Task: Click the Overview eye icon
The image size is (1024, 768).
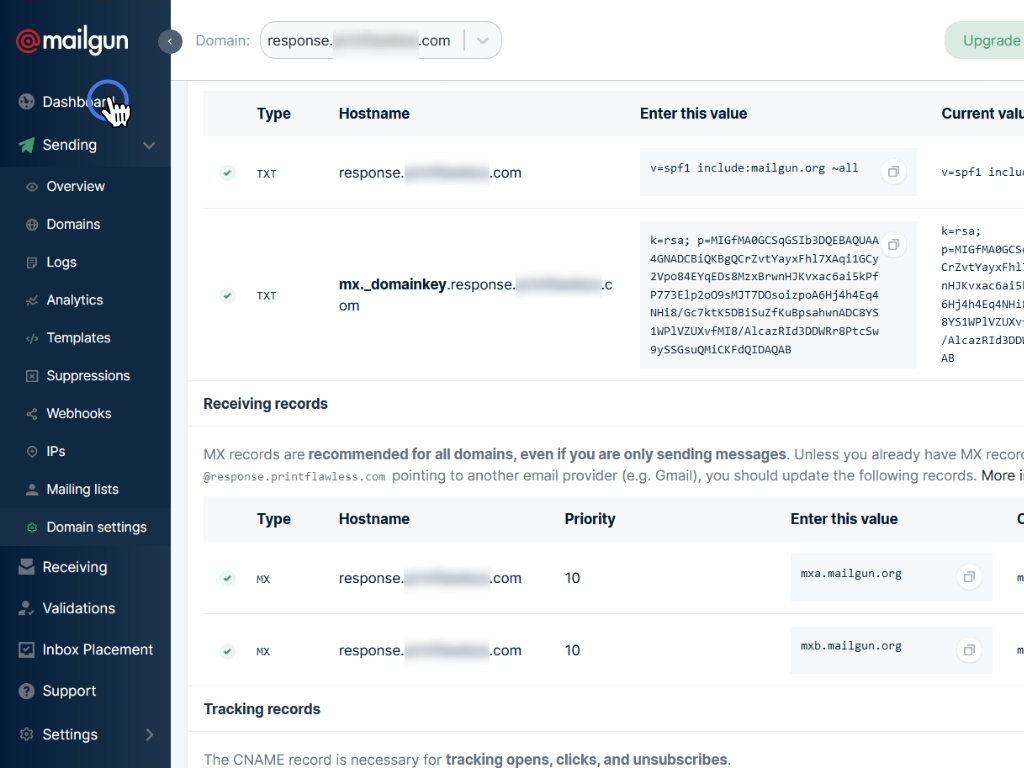Action: tap(31, 187)
